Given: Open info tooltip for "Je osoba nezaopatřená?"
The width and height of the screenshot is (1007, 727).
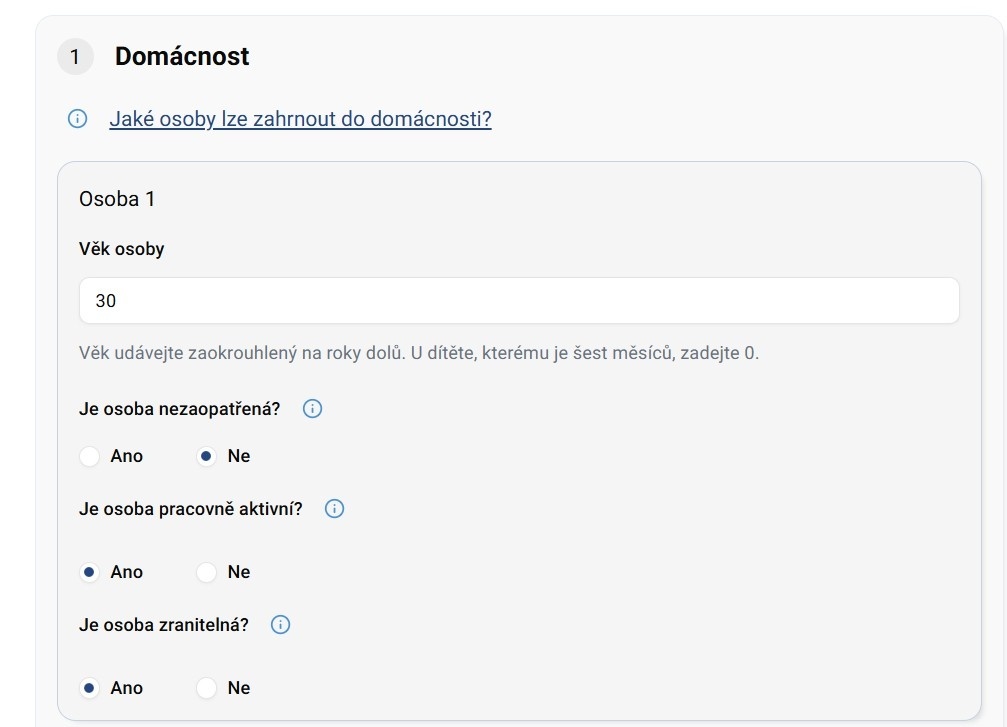Looking at the screenshot, I should 312,409.
